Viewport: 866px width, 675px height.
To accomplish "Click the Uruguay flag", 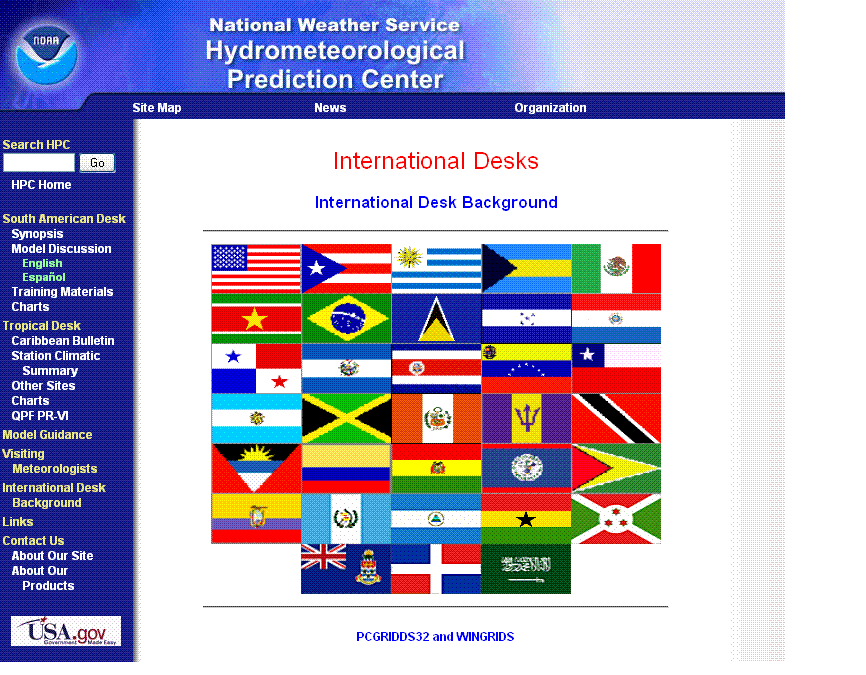I will 436,269.
